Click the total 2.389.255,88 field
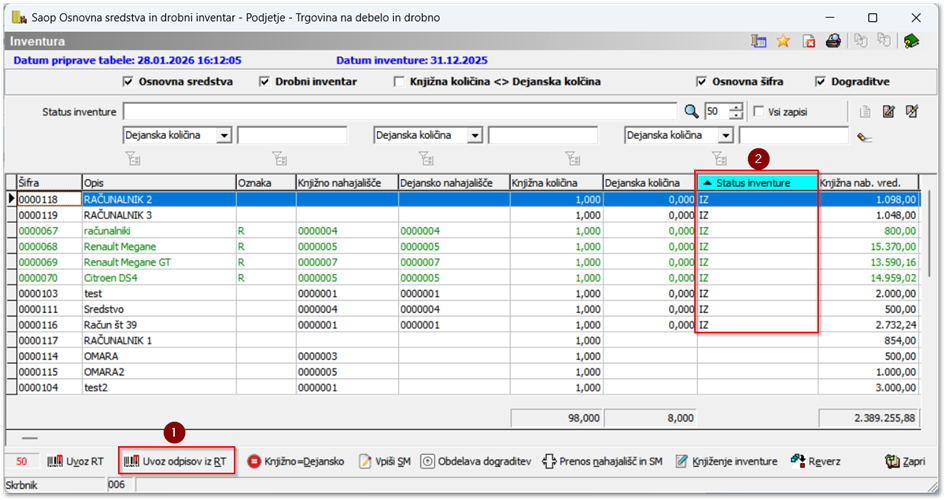 tap(868, 418)
